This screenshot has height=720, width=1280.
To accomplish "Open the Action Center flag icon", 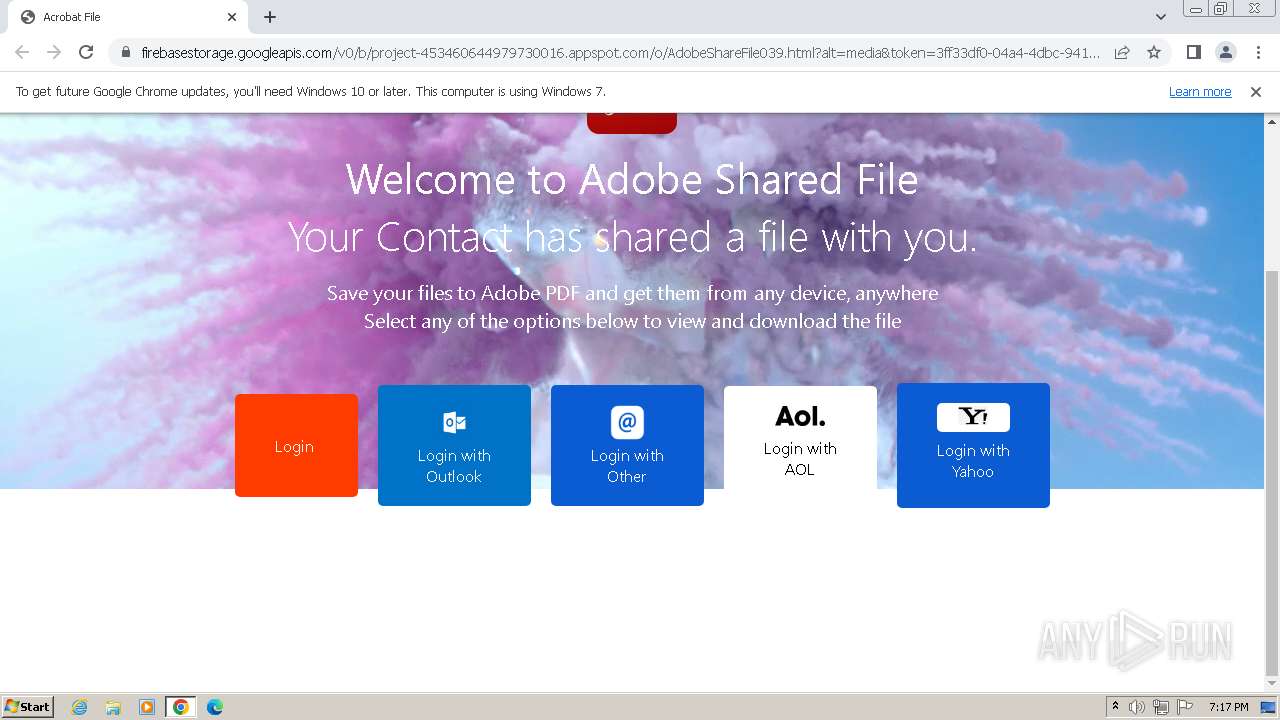I will 1185,707.
